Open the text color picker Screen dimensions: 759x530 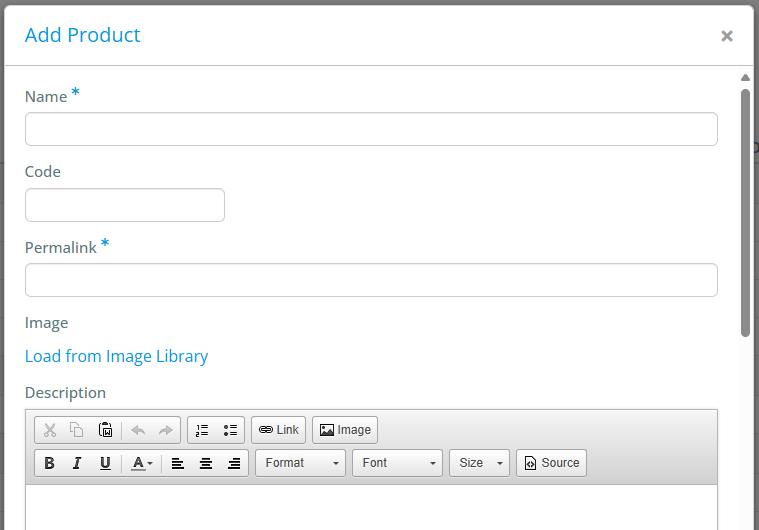click(142, 463)
